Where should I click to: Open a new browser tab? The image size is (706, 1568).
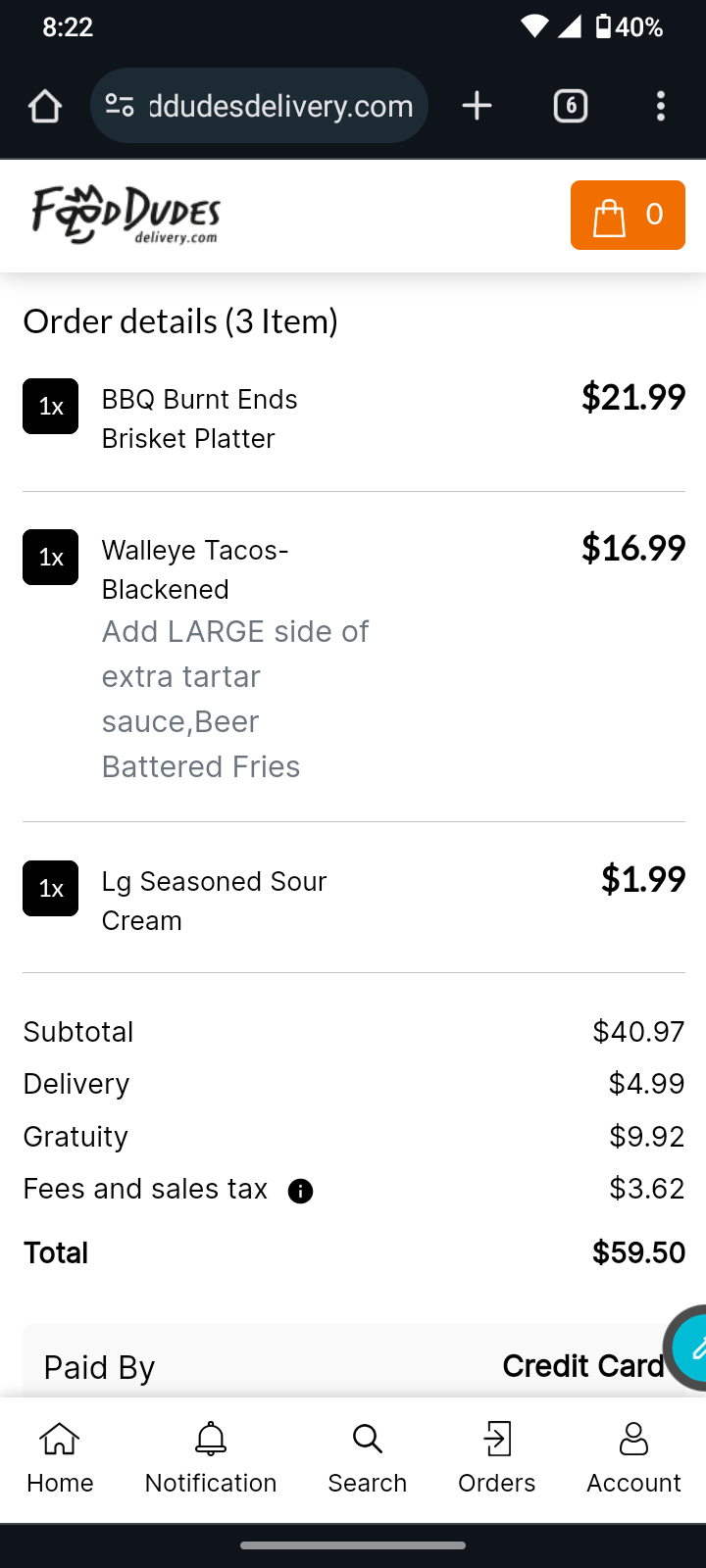477,106
